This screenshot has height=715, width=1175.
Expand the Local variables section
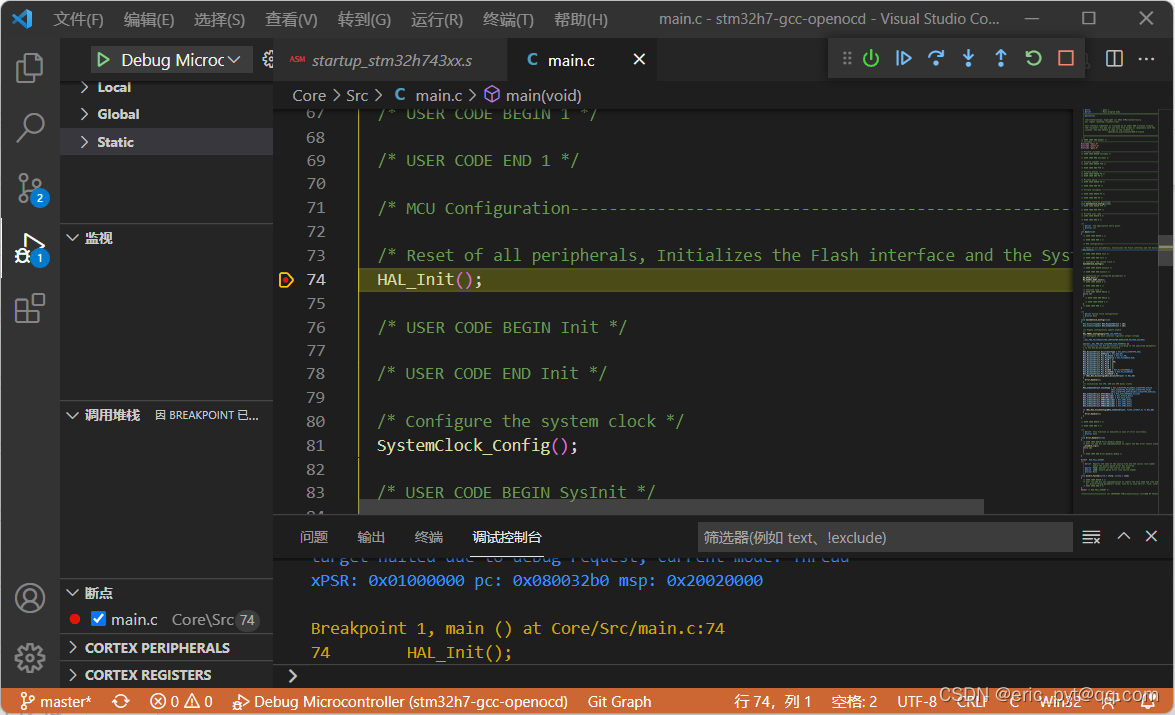(166, 88)
